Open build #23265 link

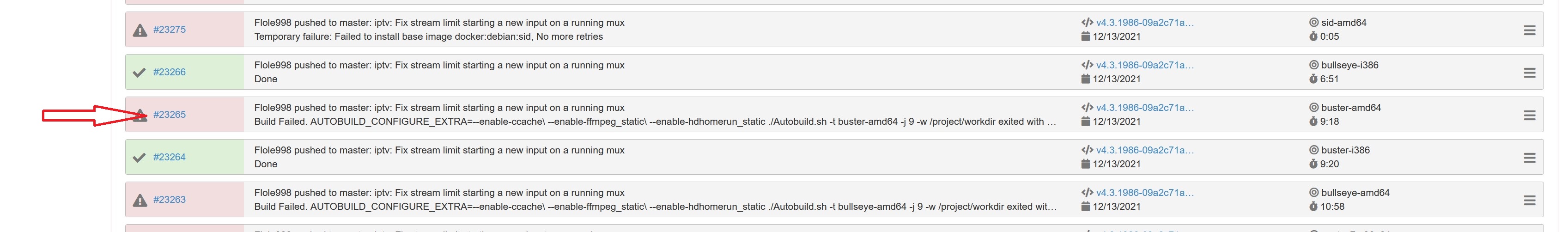169,115
